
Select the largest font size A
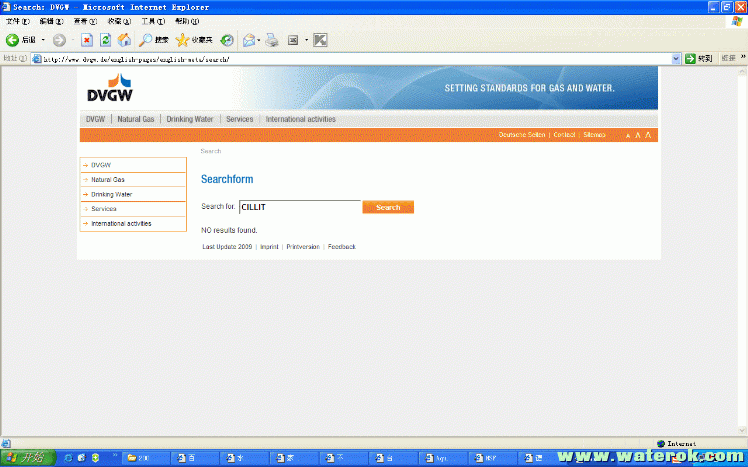[x=648, y=135]
